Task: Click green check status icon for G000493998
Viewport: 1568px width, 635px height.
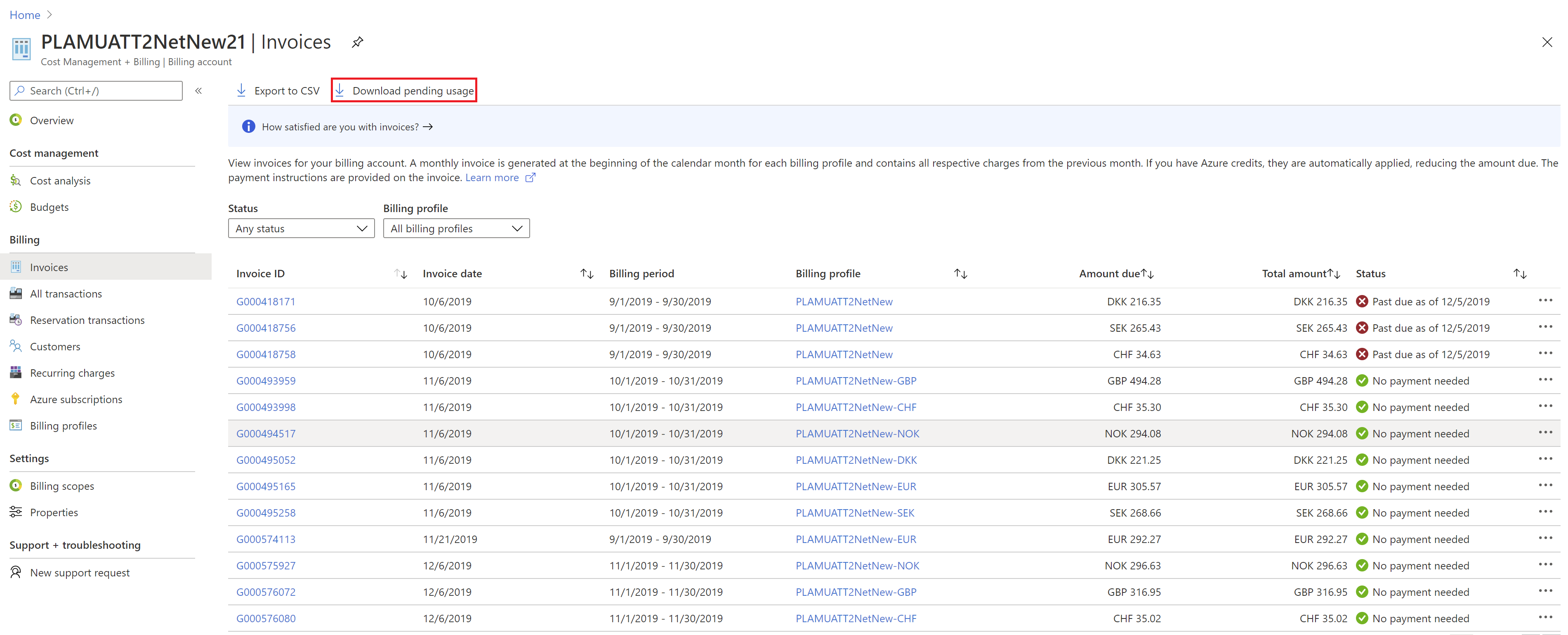Action: point(1362,407)
